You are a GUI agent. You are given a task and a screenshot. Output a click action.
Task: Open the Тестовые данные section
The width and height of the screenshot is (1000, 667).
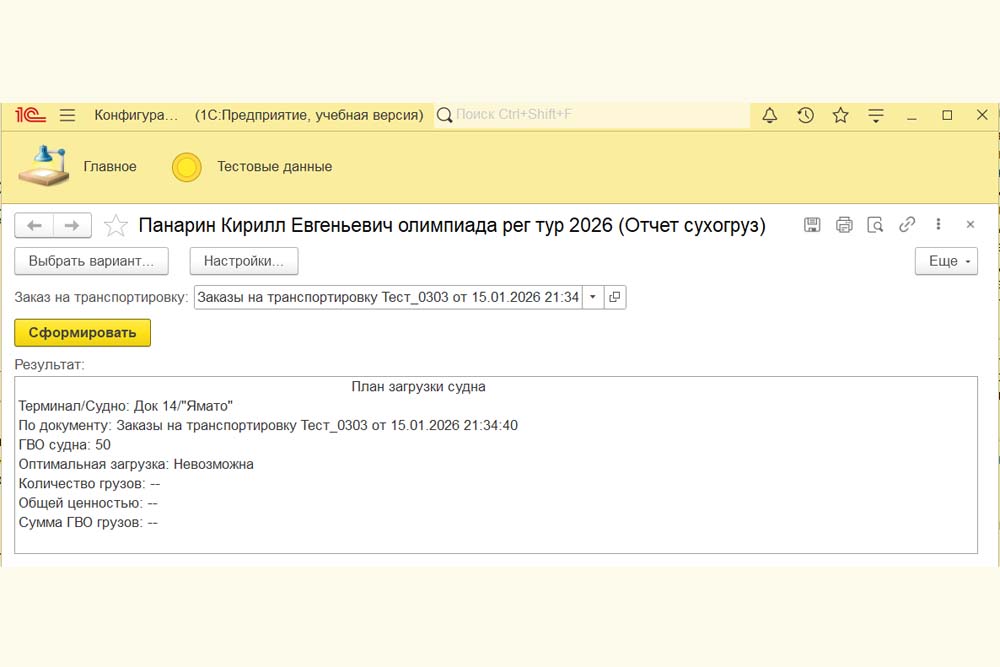pos(274,167)
